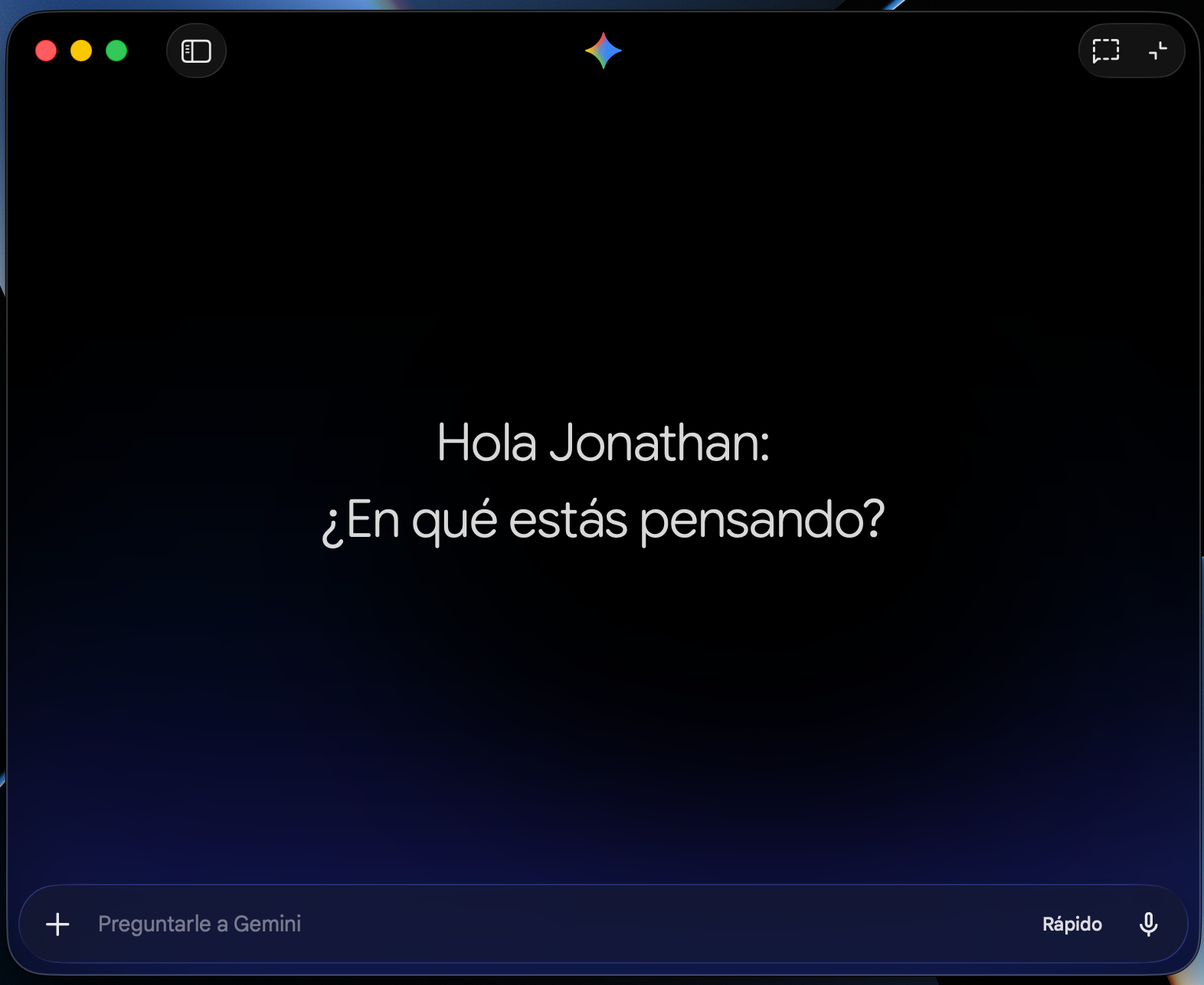Minimize the window using the yellow button
The height and width of the screenshot is (985, 1204).
tap(81, 51)
